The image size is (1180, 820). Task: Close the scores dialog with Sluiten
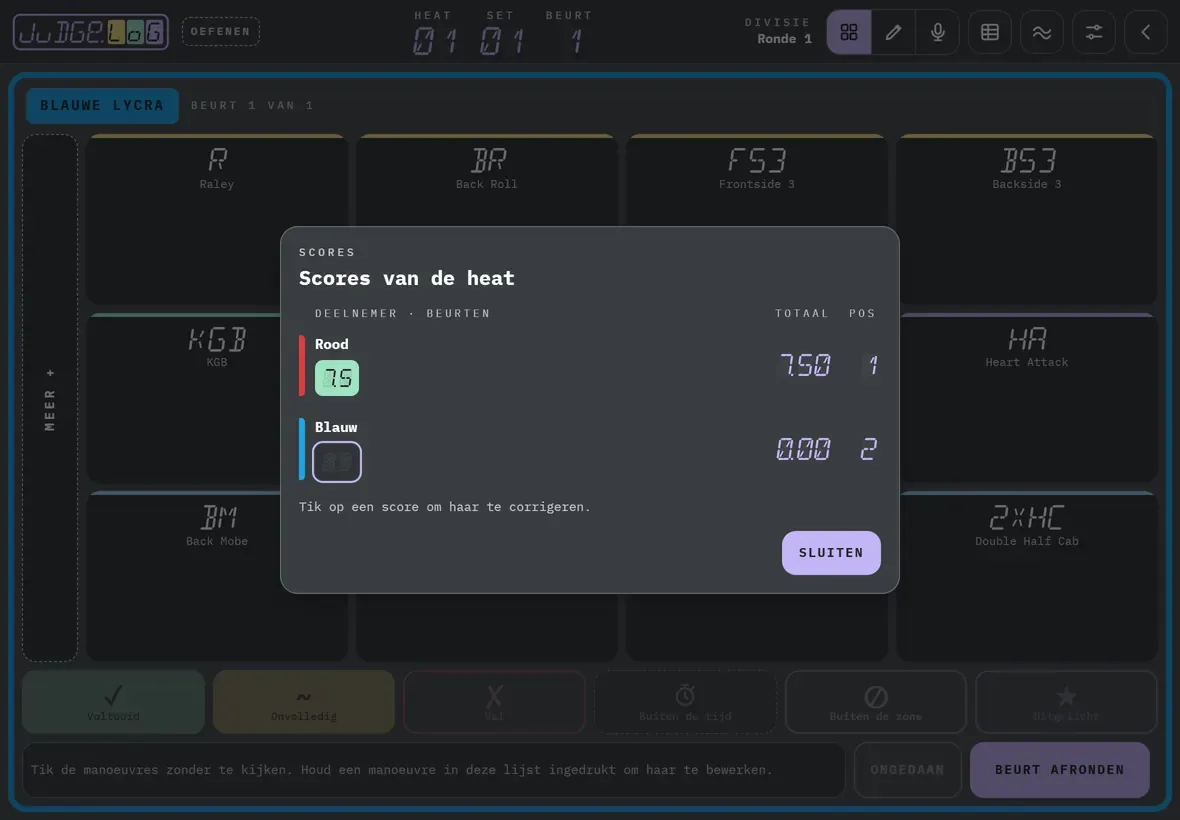831,553
